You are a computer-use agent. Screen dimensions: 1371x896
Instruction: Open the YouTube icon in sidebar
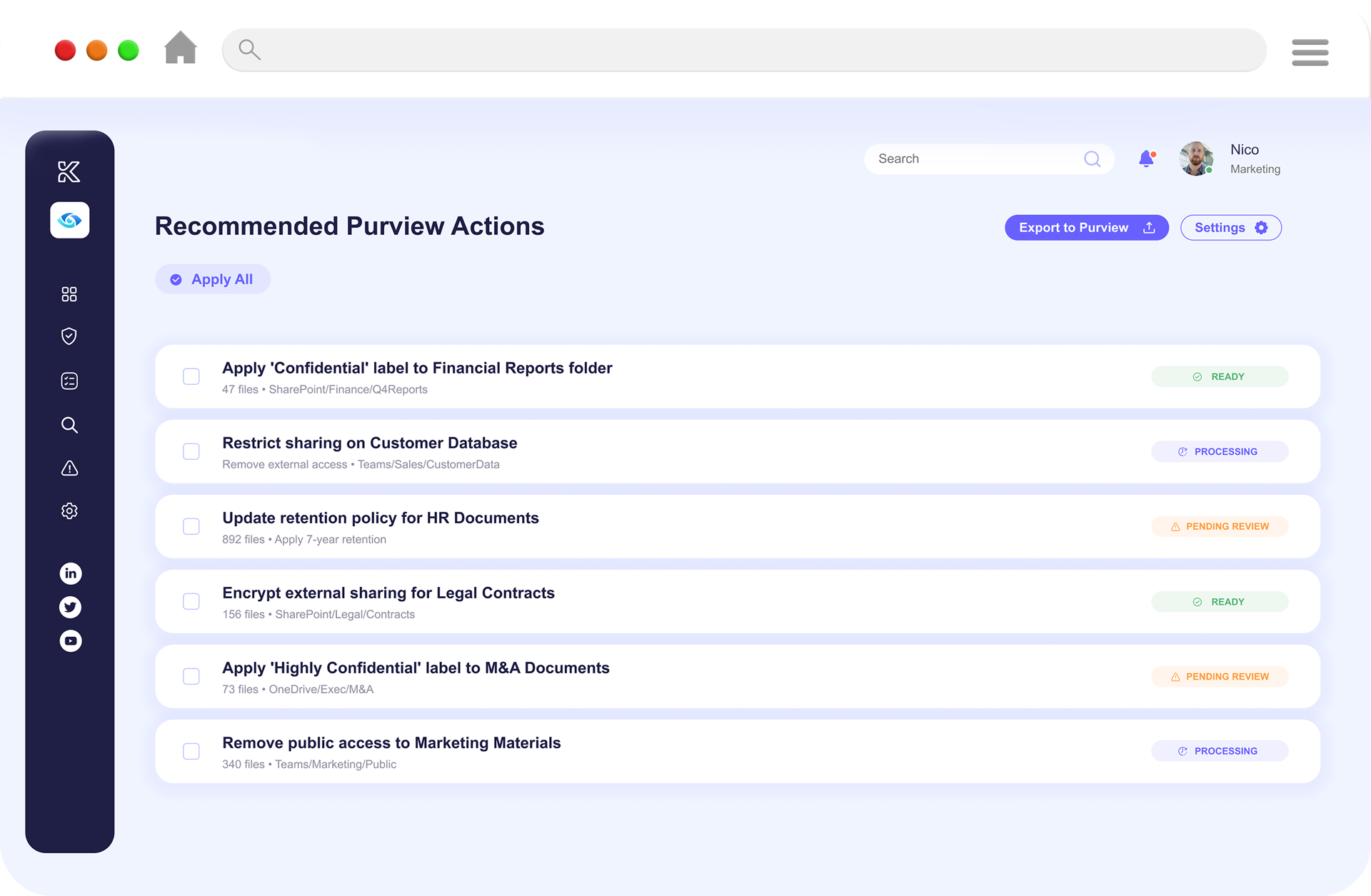coord(70,640)
